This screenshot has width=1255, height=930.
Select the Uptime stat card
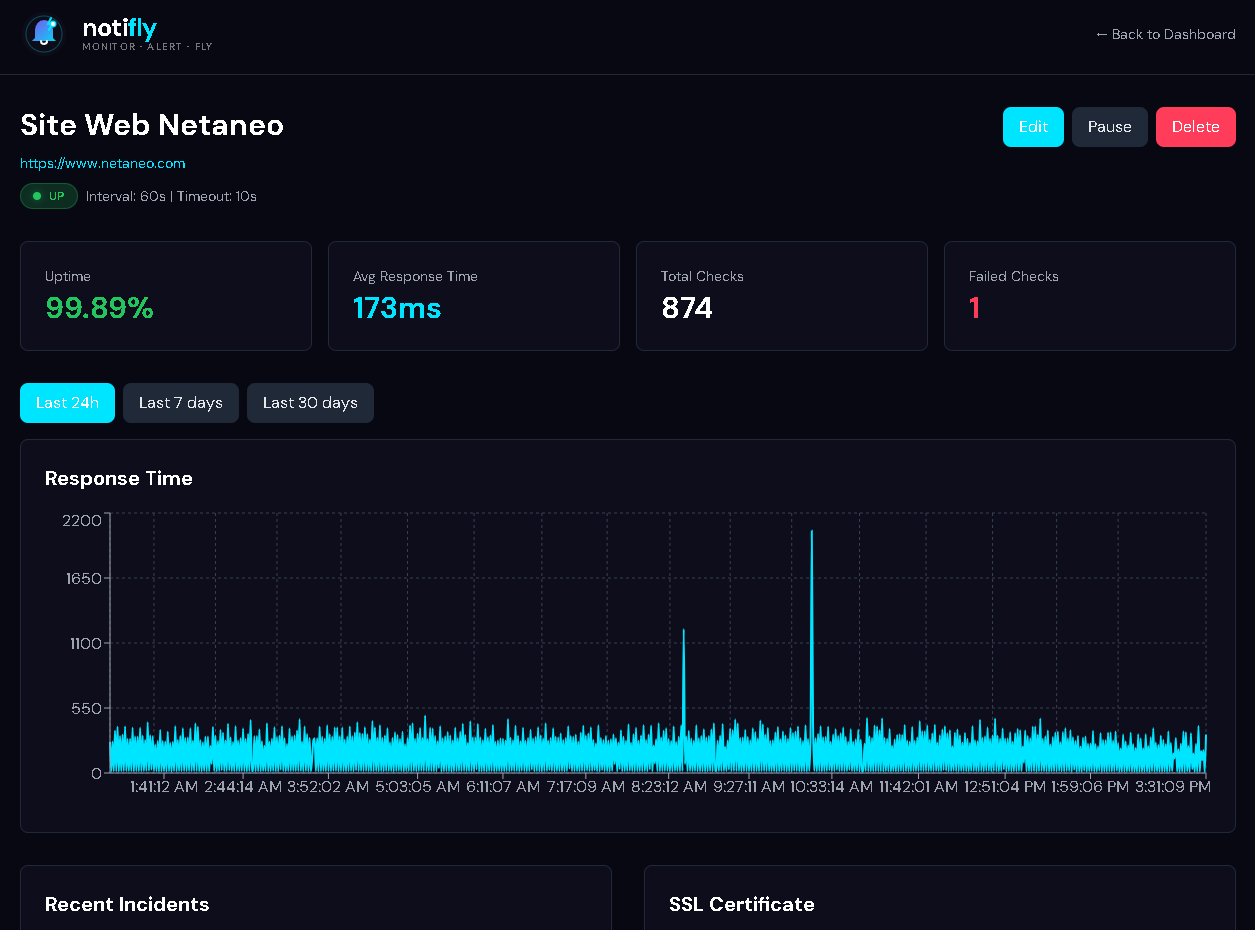pyautogui.click(x=165, y=295)
